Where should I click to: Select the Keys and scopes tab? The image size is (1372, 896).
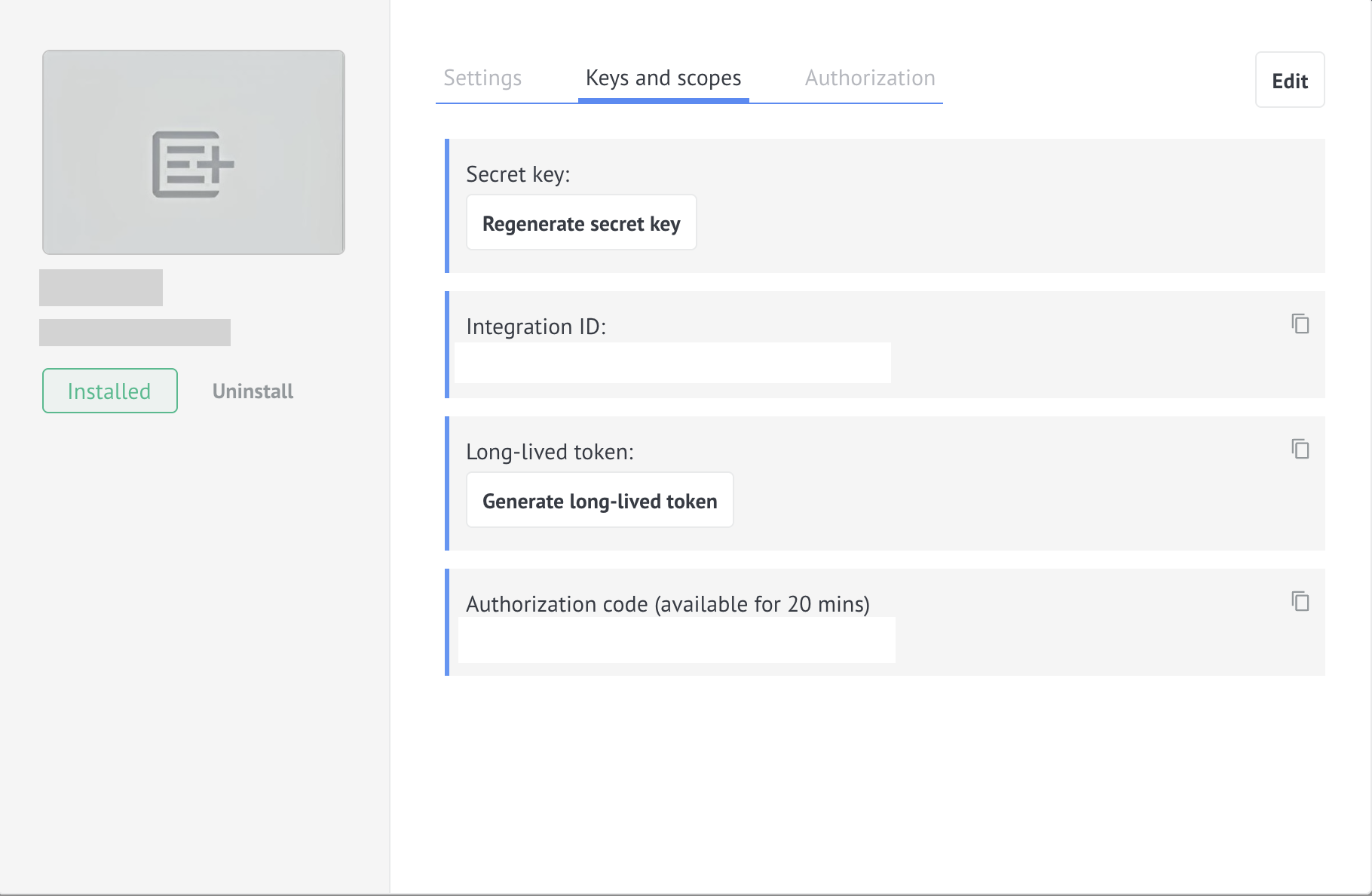[663, 78]
